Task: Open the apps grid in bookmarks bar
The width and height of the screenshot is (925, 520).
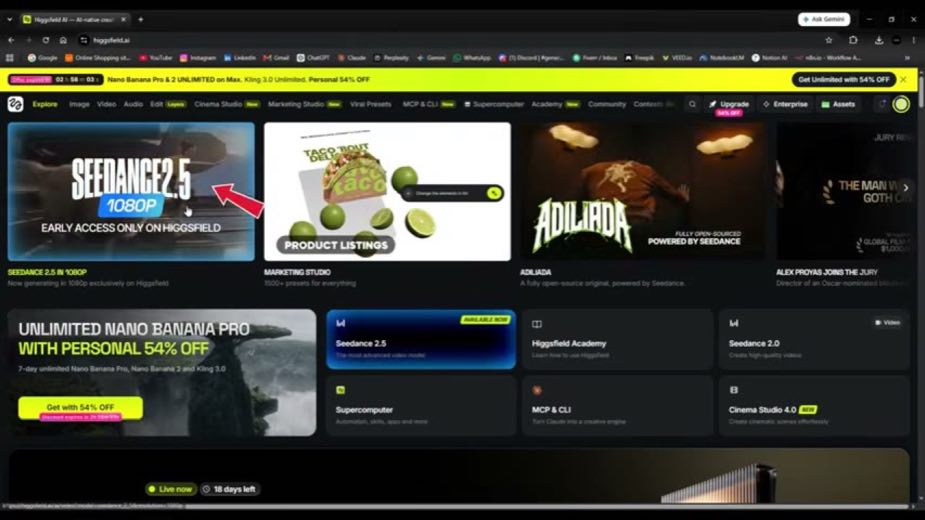Action: click(9, 58)
